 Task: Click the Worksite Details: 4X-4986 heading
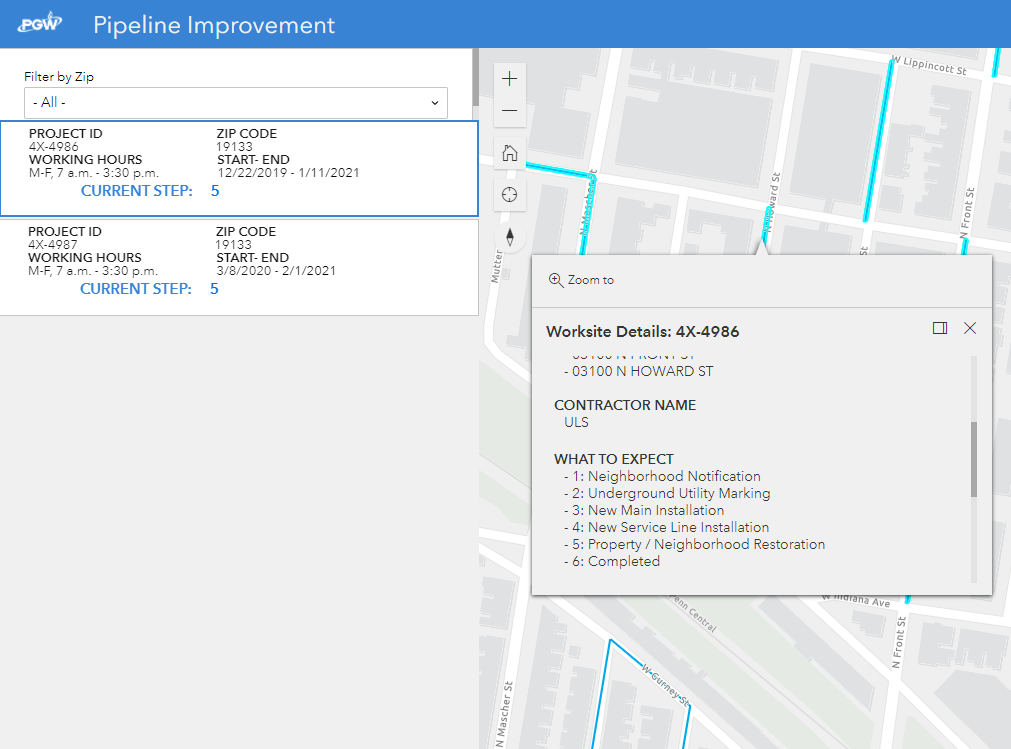coord(642,331)
